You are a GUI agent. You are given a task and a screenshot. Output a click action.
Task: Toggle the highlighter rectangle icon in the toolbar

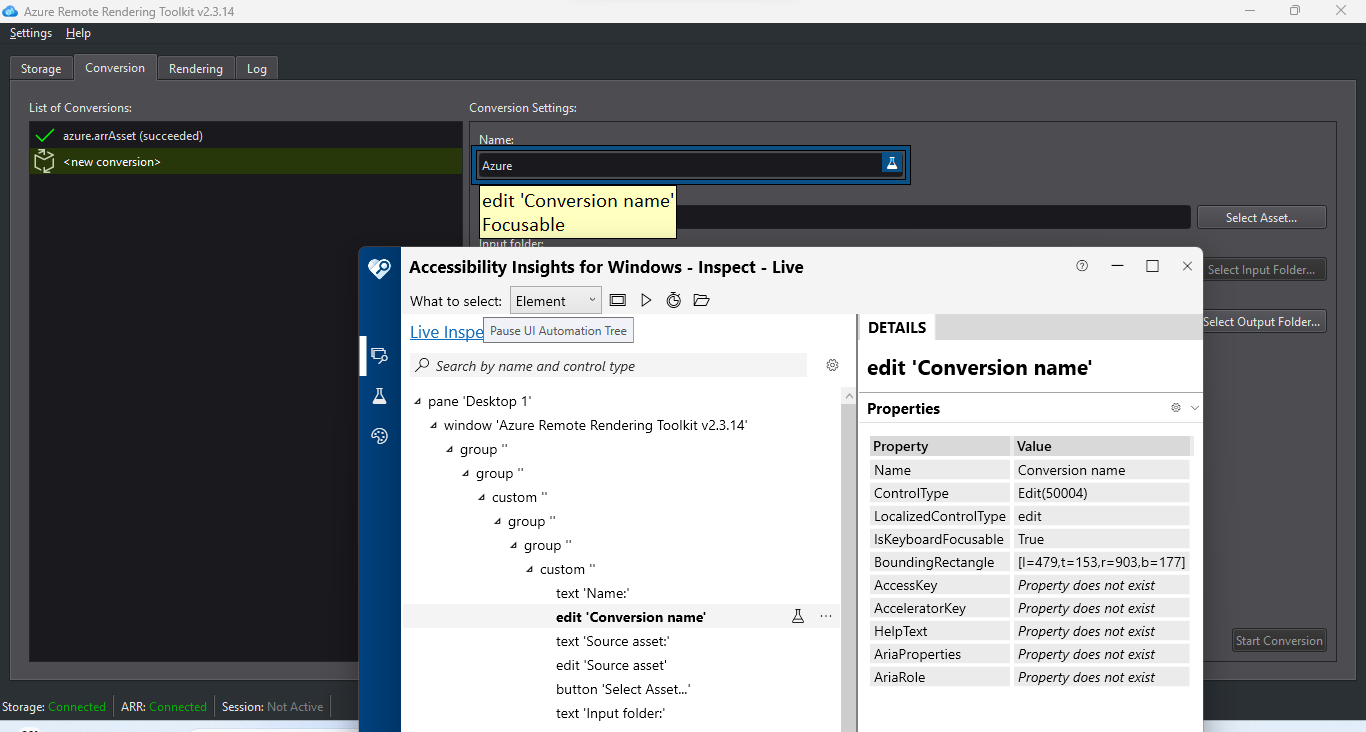tap(618, 300)
